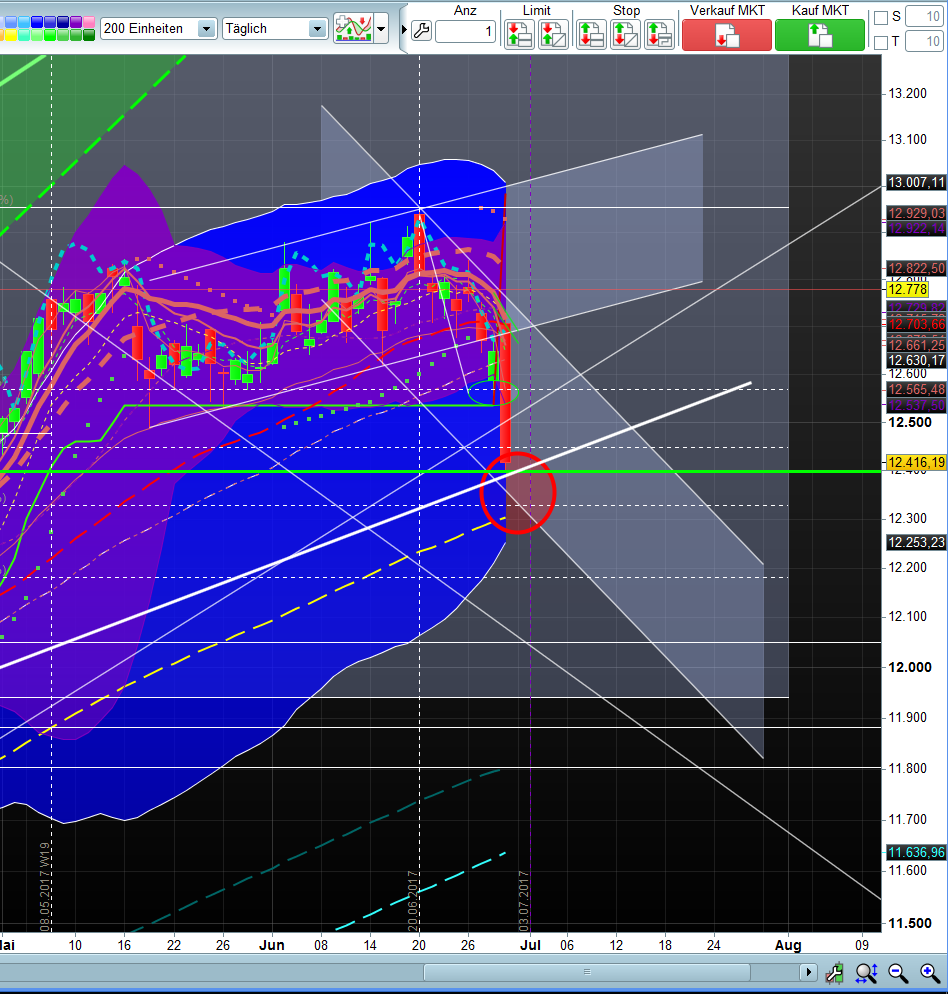The height and width of the screenshot is (994, 948).
Task: Select the purple color swatch
Action: coord(76,22)
